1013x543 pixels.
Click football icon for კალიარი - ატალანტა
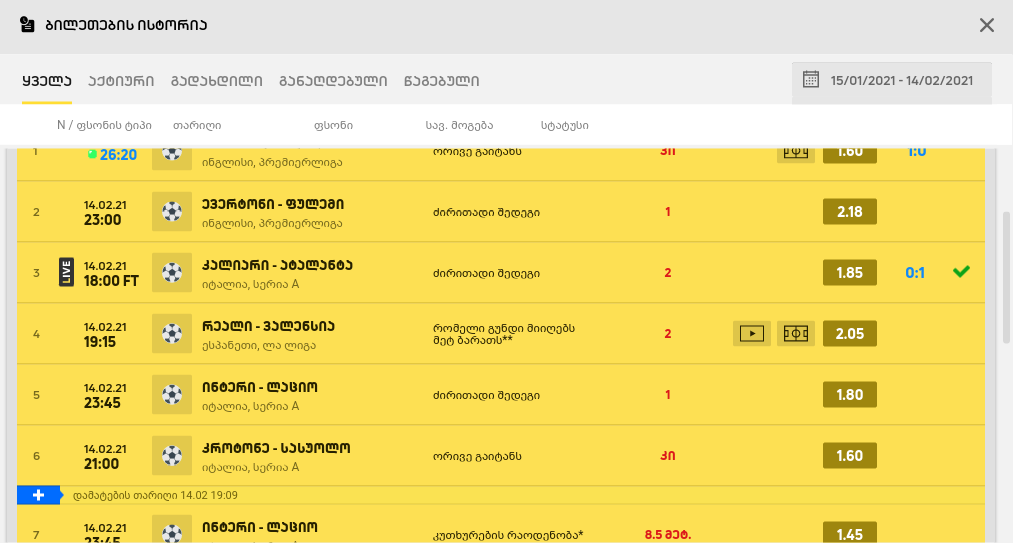[172, 272]
